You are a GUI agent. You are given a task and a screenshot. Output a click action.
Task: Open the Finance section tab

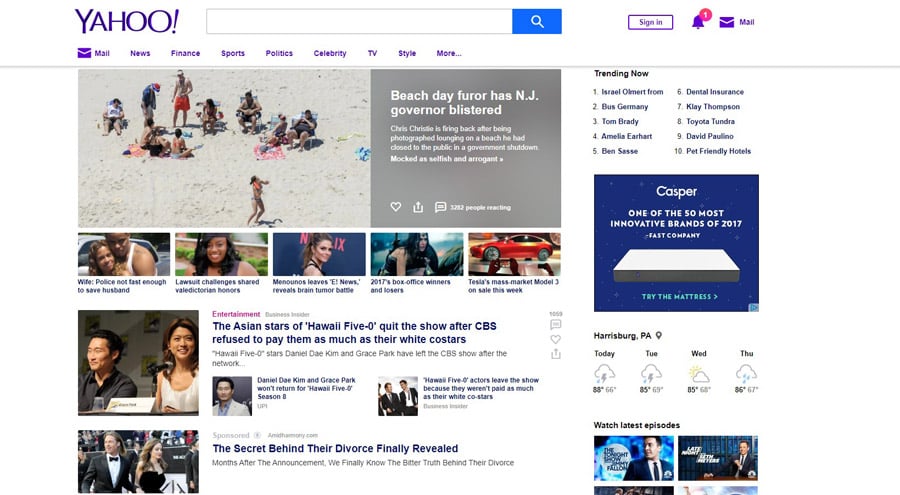[x=185, y=53]
